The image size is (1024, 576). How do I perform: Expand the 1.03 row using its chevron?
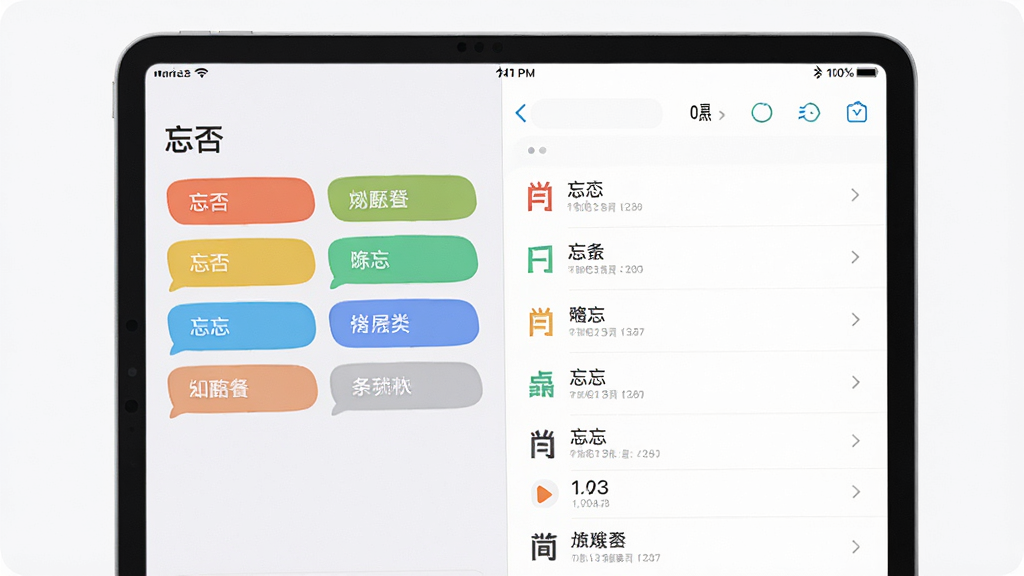pyautogui.click(x=856, y=492)
